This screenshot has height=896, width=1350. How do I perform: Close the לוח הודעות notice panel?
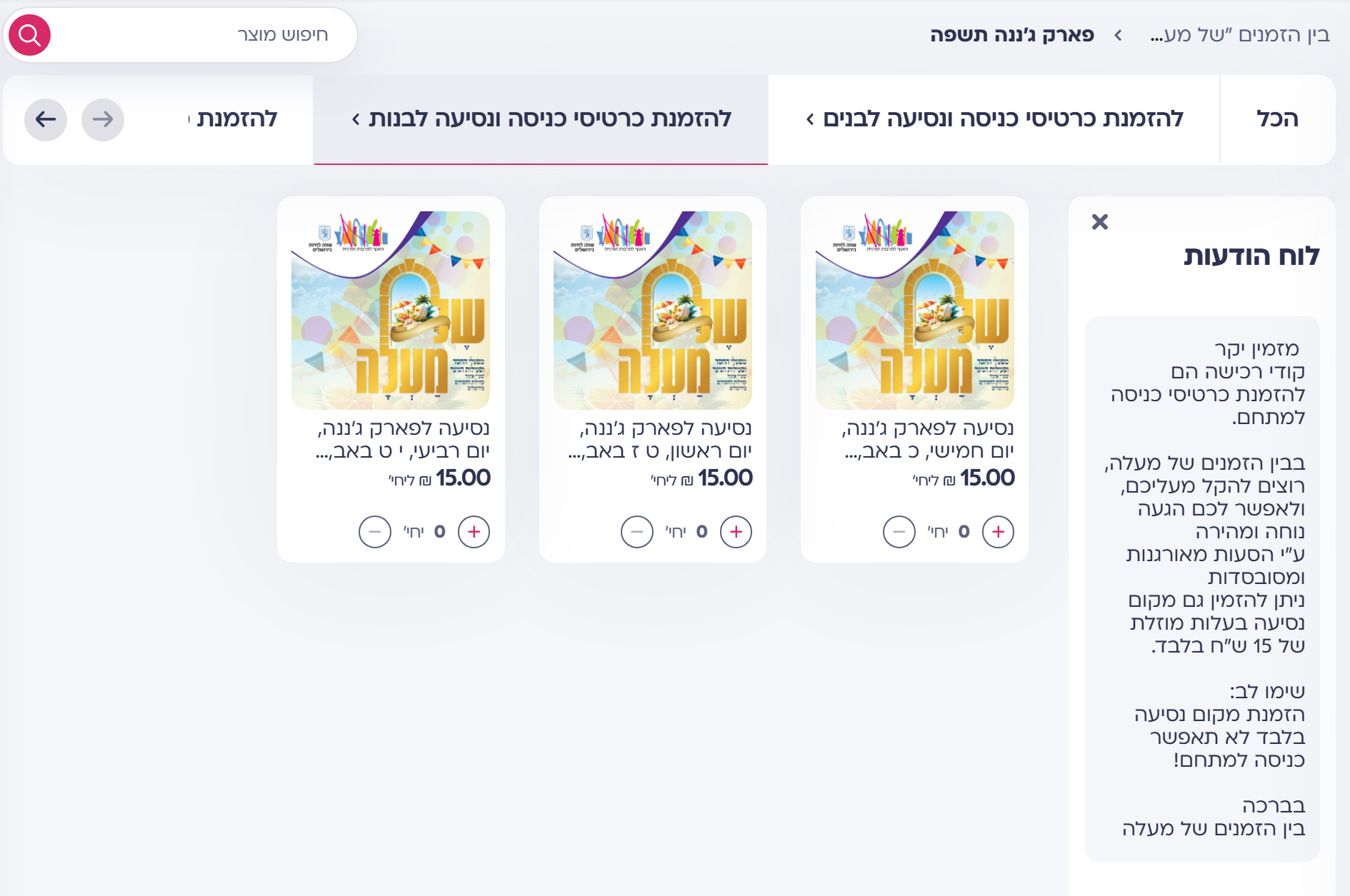[1099, 222]
